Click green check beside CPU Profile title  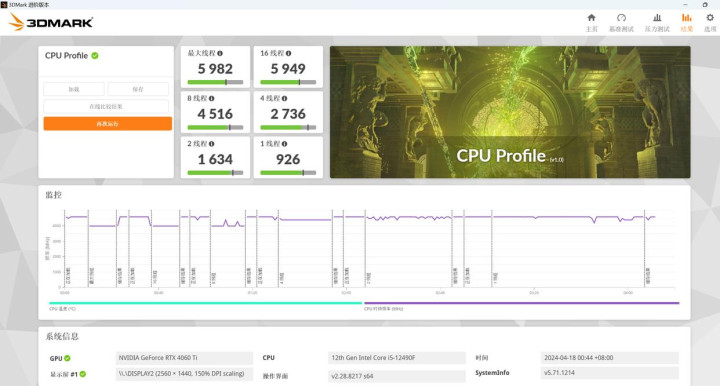95,56
